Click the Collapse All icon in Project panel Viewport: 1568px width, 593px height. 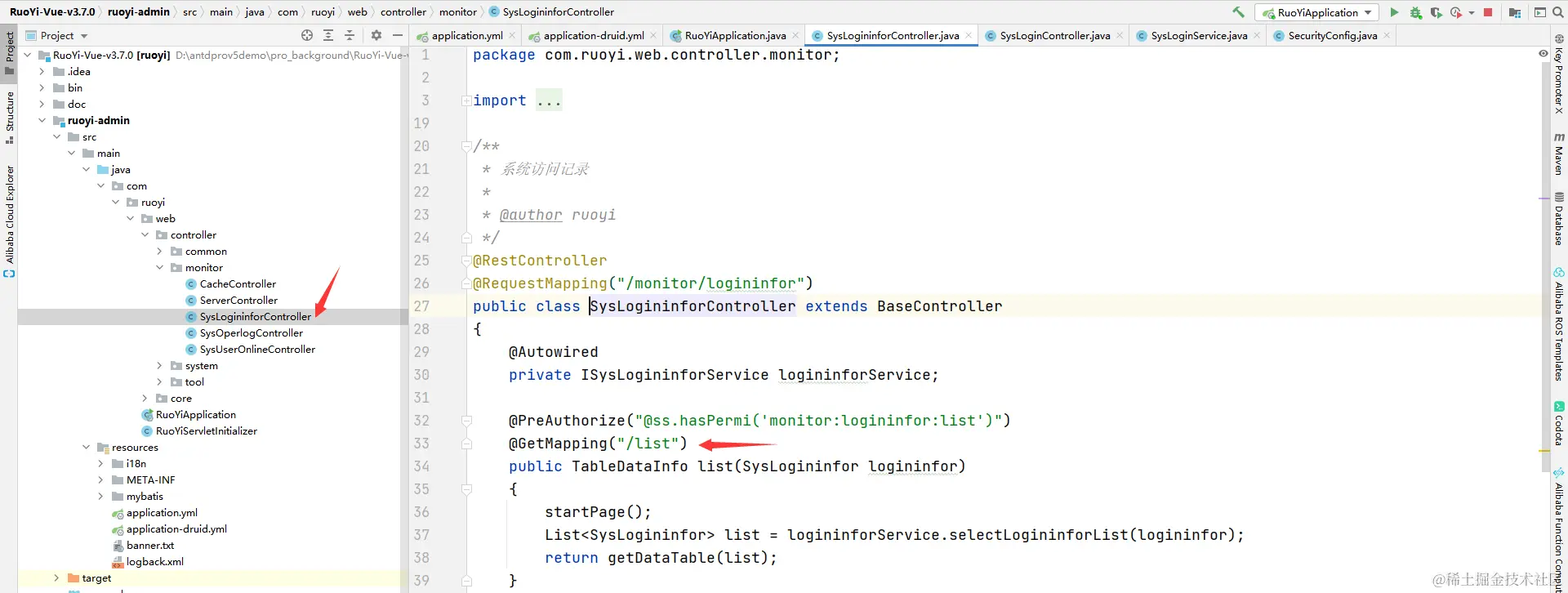pos(350,35)
